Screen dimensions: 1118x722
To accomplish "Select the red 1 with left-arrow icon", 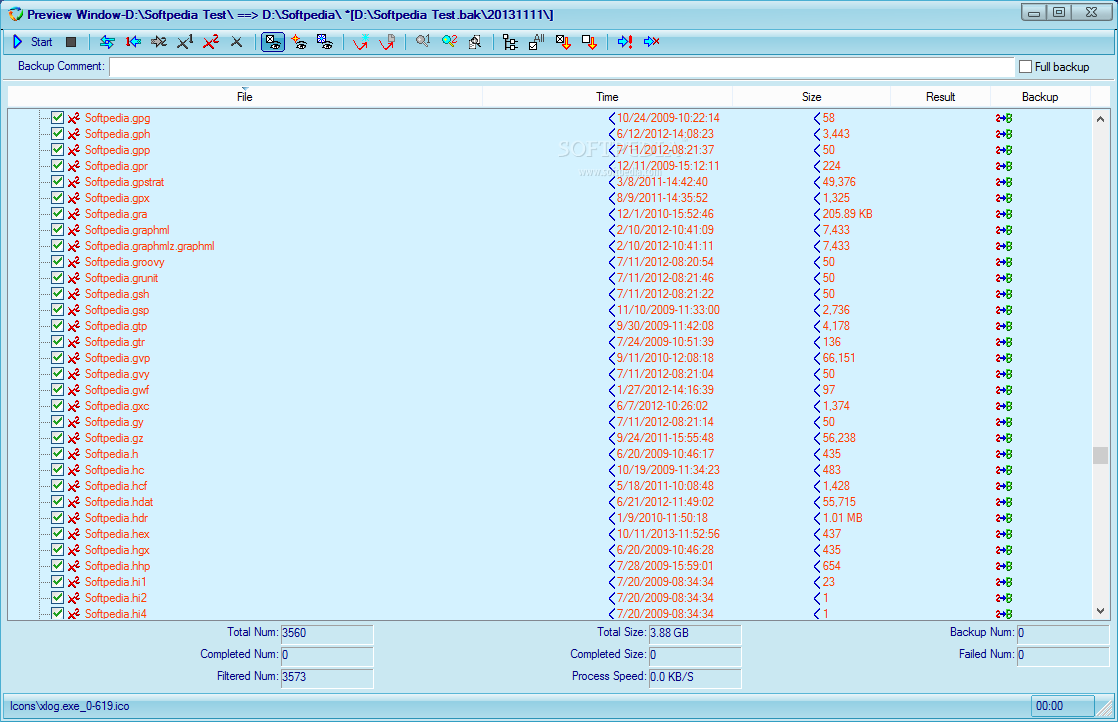I will 133,42.
